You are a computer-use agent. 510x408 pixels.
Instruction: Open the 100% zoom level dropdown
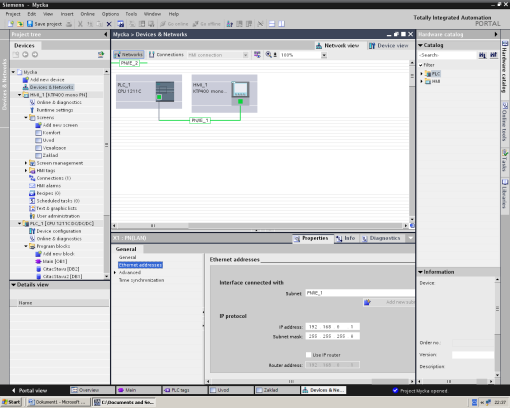324,55
